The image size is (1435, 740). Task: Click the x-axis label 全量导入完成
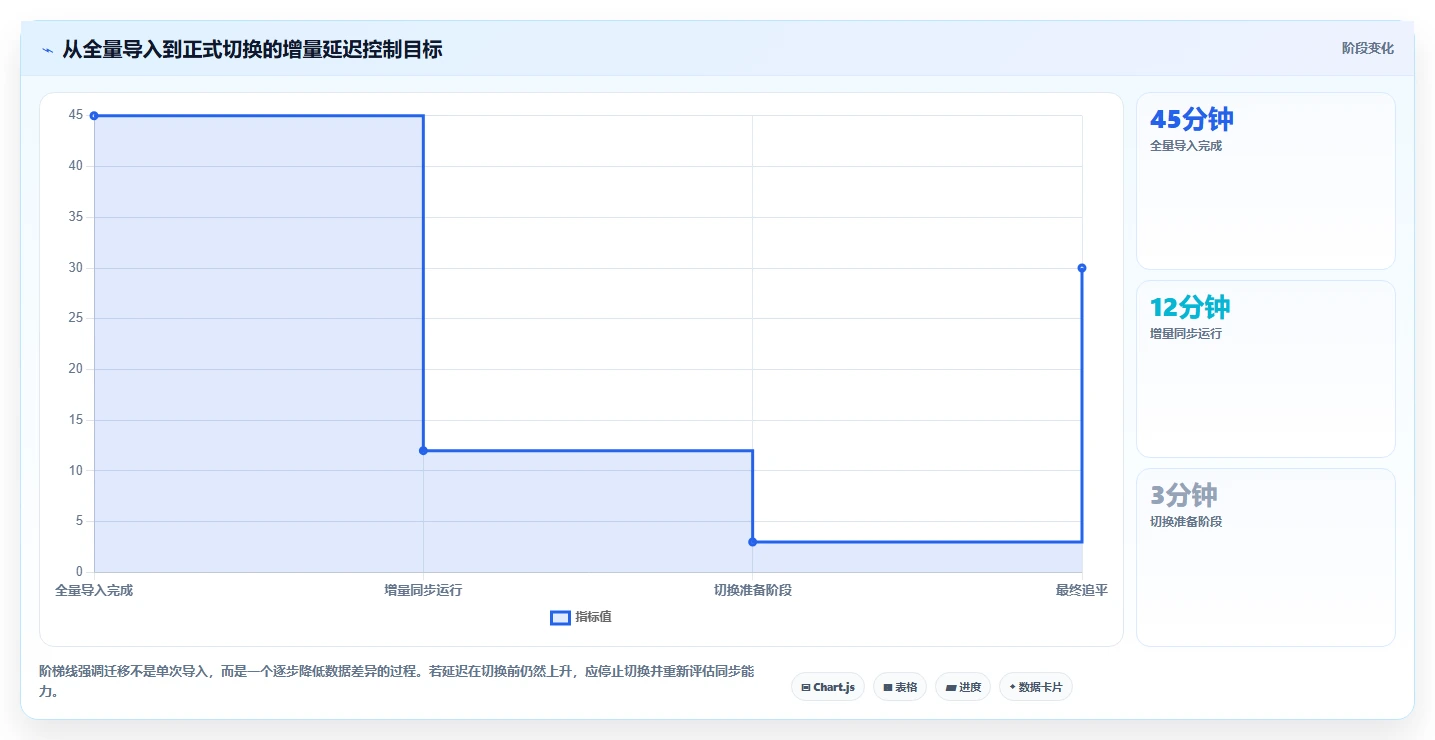pos(94,590)
